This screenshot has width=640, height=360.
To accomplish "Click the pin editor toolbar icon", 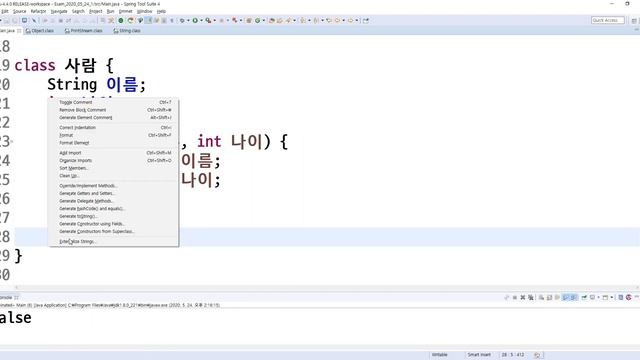I will coord(366,20).
